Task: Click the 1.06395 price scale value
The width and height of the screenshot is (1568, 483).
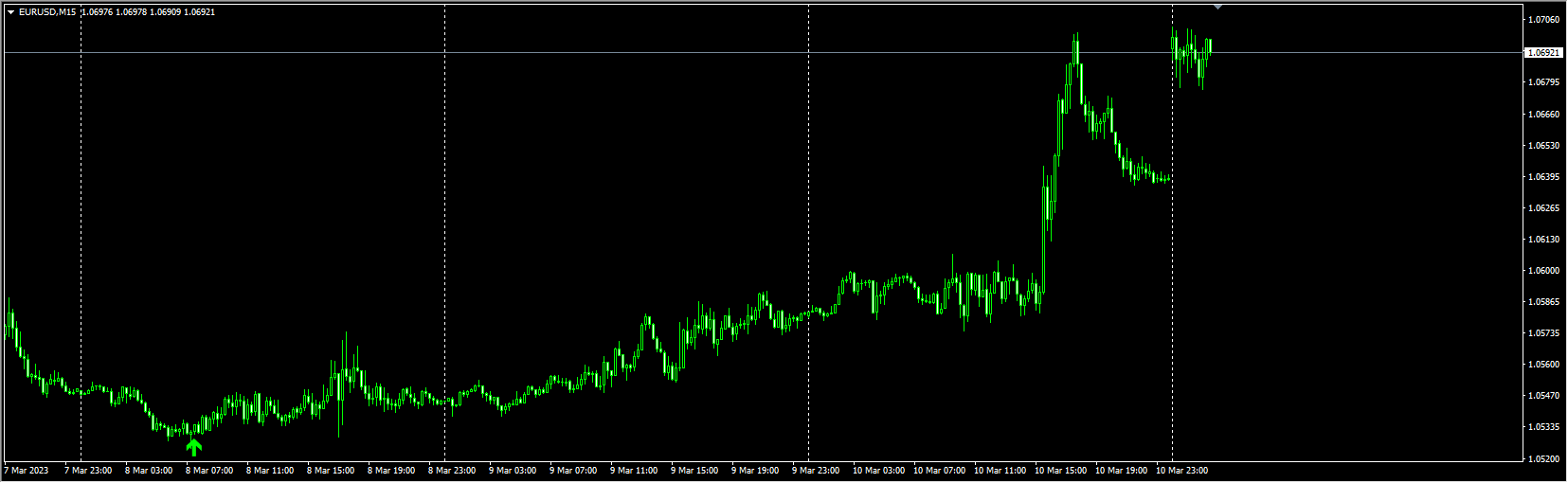Action: coord(1544,176)
